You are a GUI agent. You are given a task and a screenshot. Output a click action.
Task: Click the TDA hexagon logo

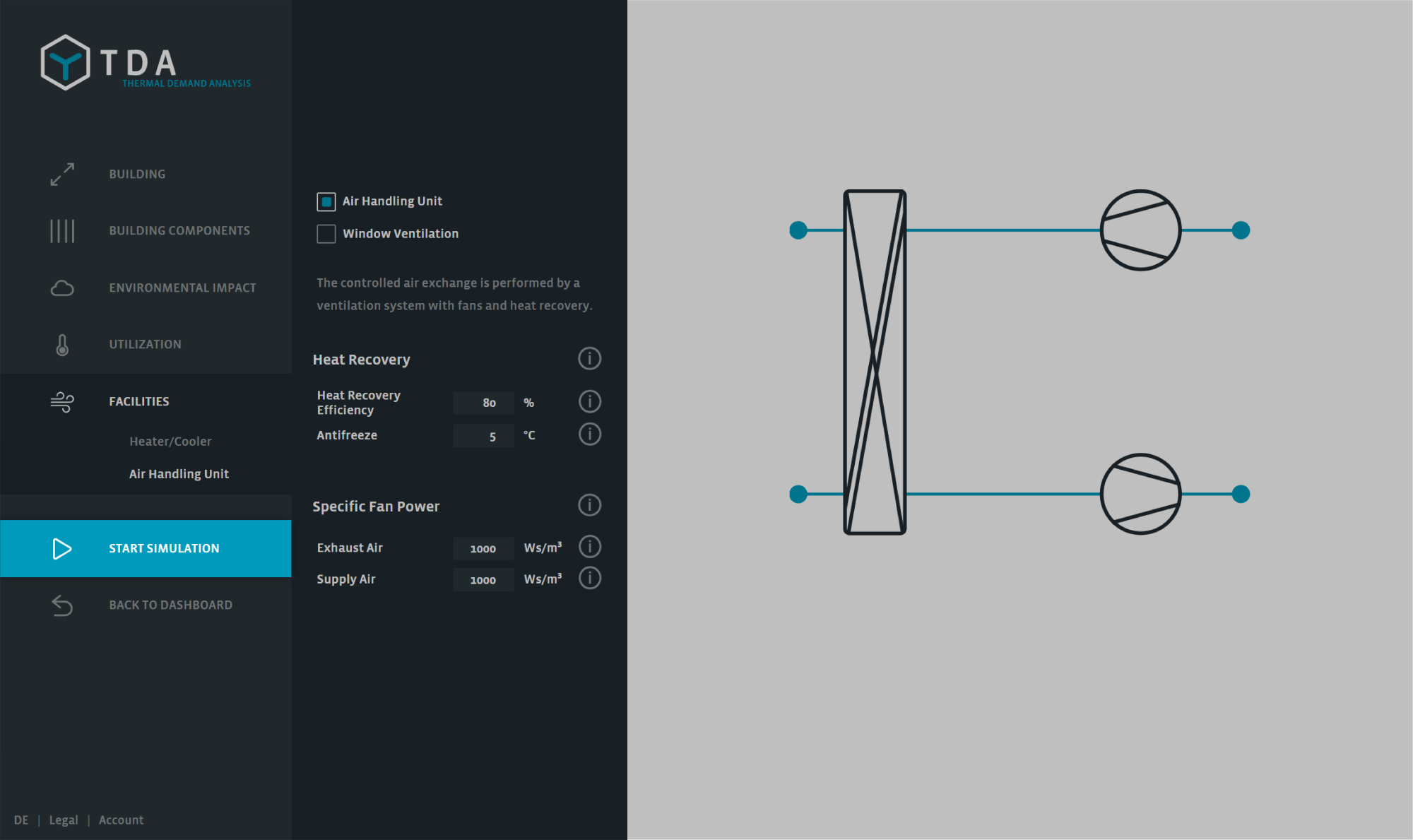65,63
